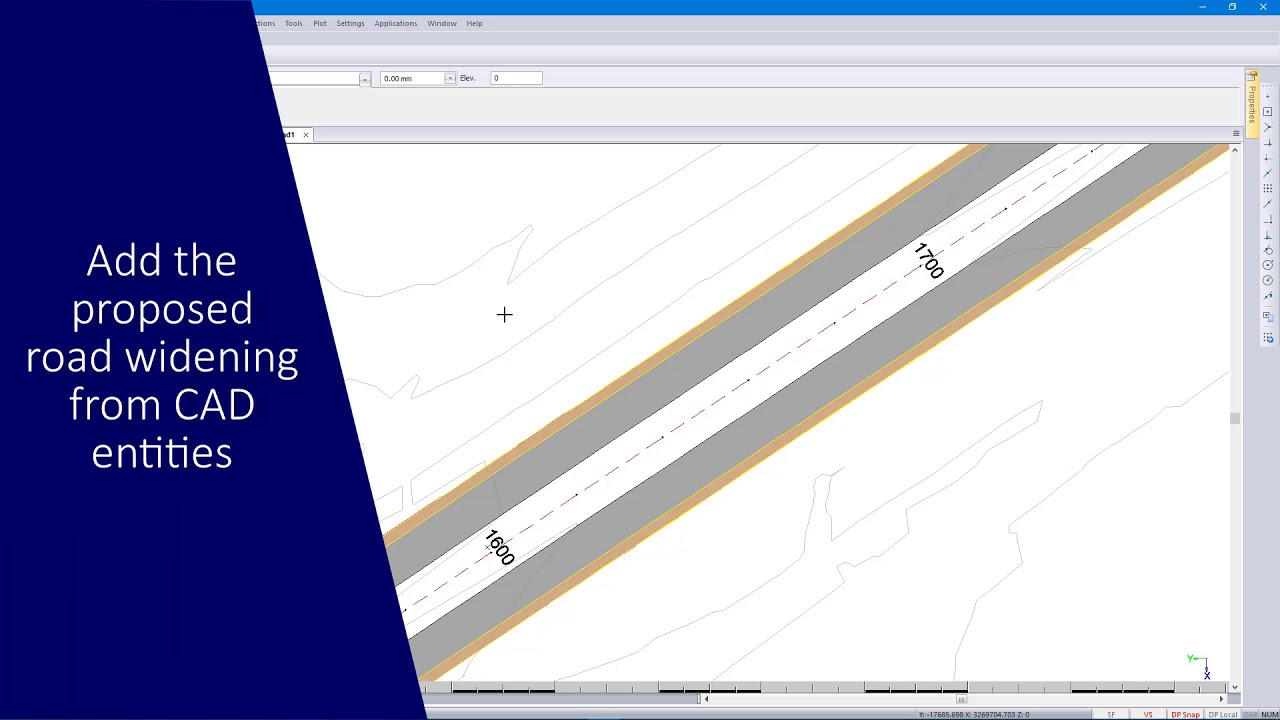Click the dotted grid with arrow icon
1280x720 pixels.
pos(1268,338)
